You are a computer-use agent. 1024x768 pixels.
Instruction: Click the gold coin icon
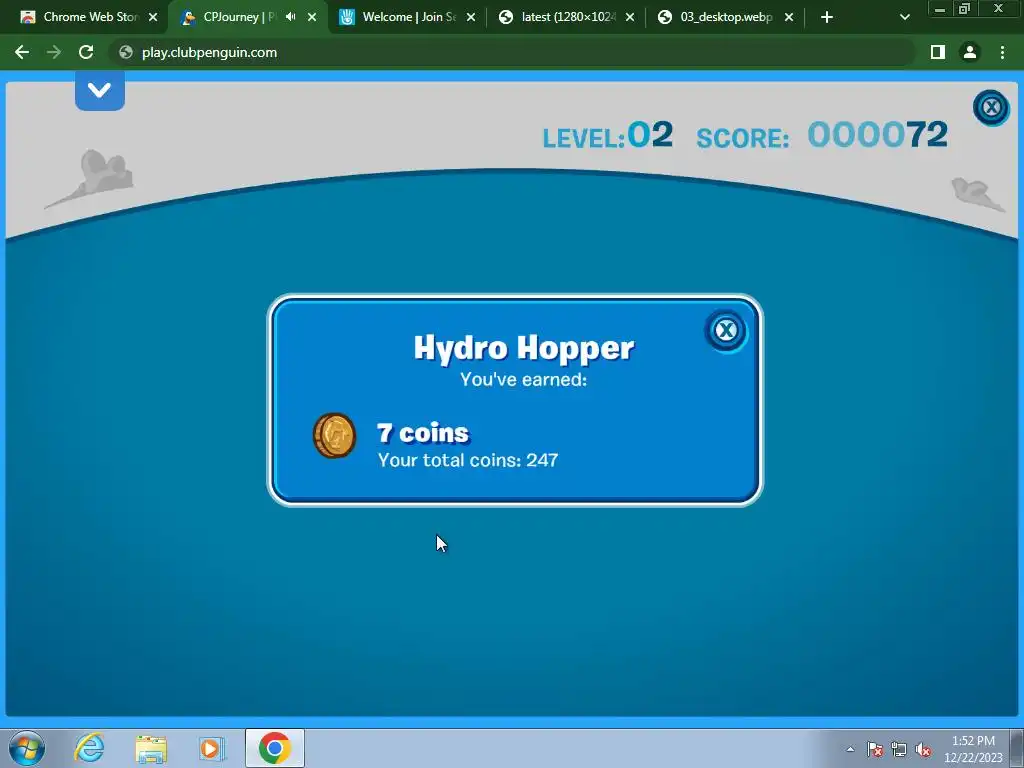[334, 436]
